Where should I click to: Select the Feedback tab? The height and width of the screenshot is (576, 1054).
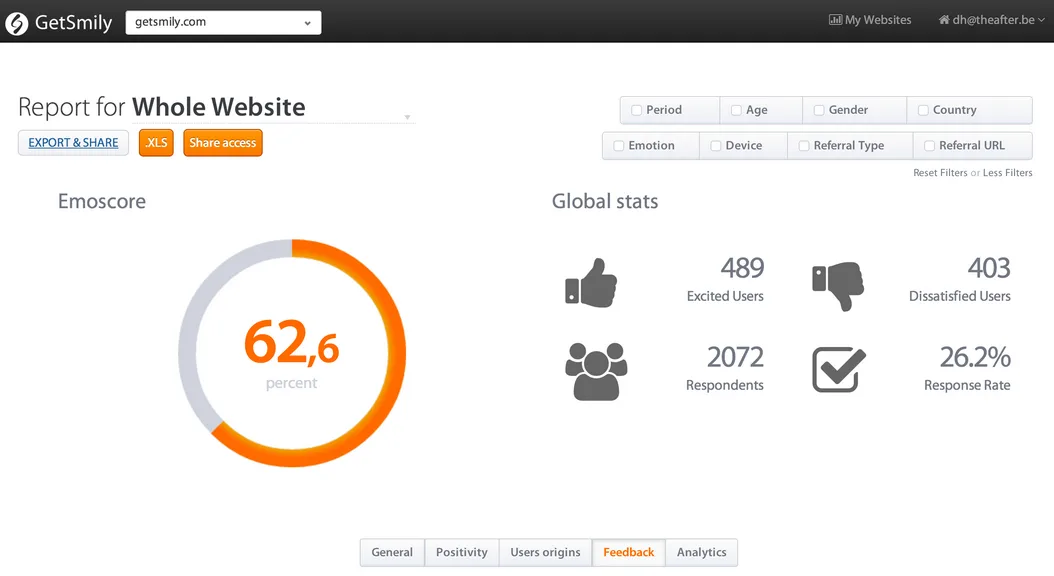click(629, 552)
